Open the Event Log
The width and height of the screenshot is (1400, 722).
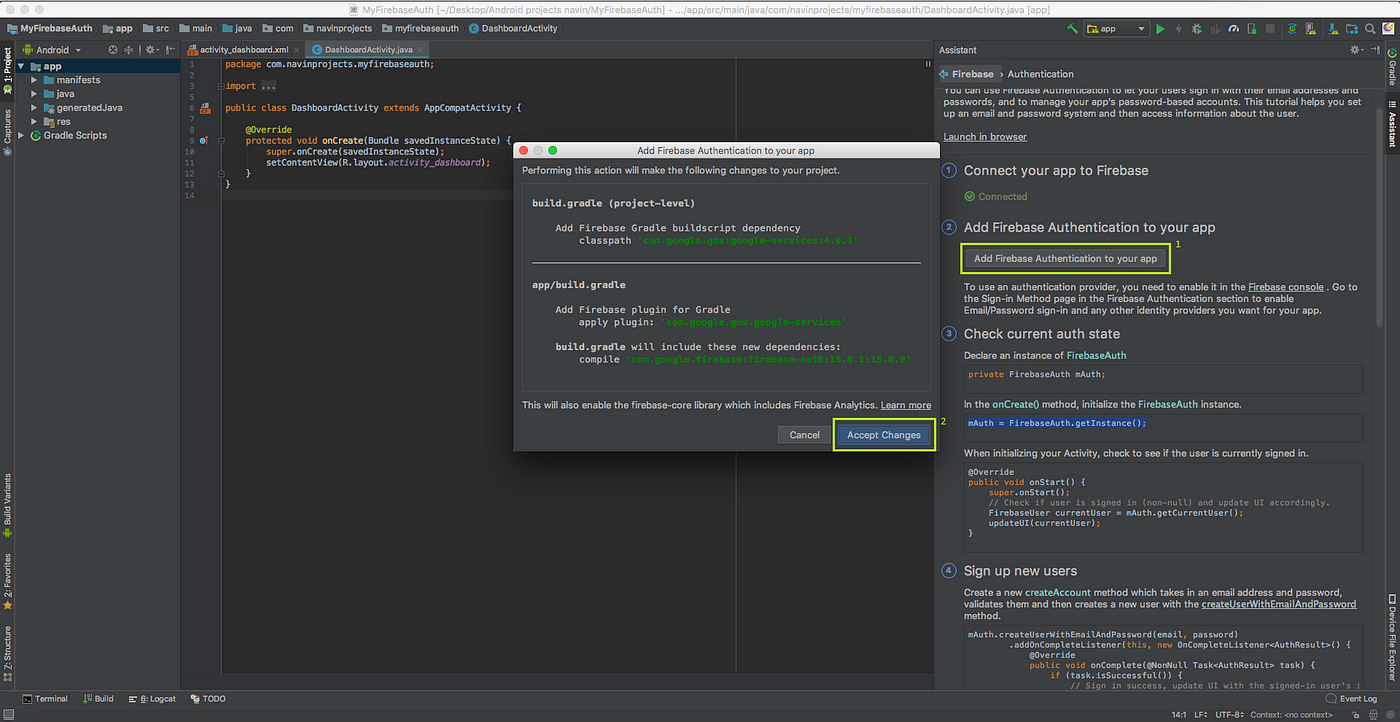click(1351, 699)
